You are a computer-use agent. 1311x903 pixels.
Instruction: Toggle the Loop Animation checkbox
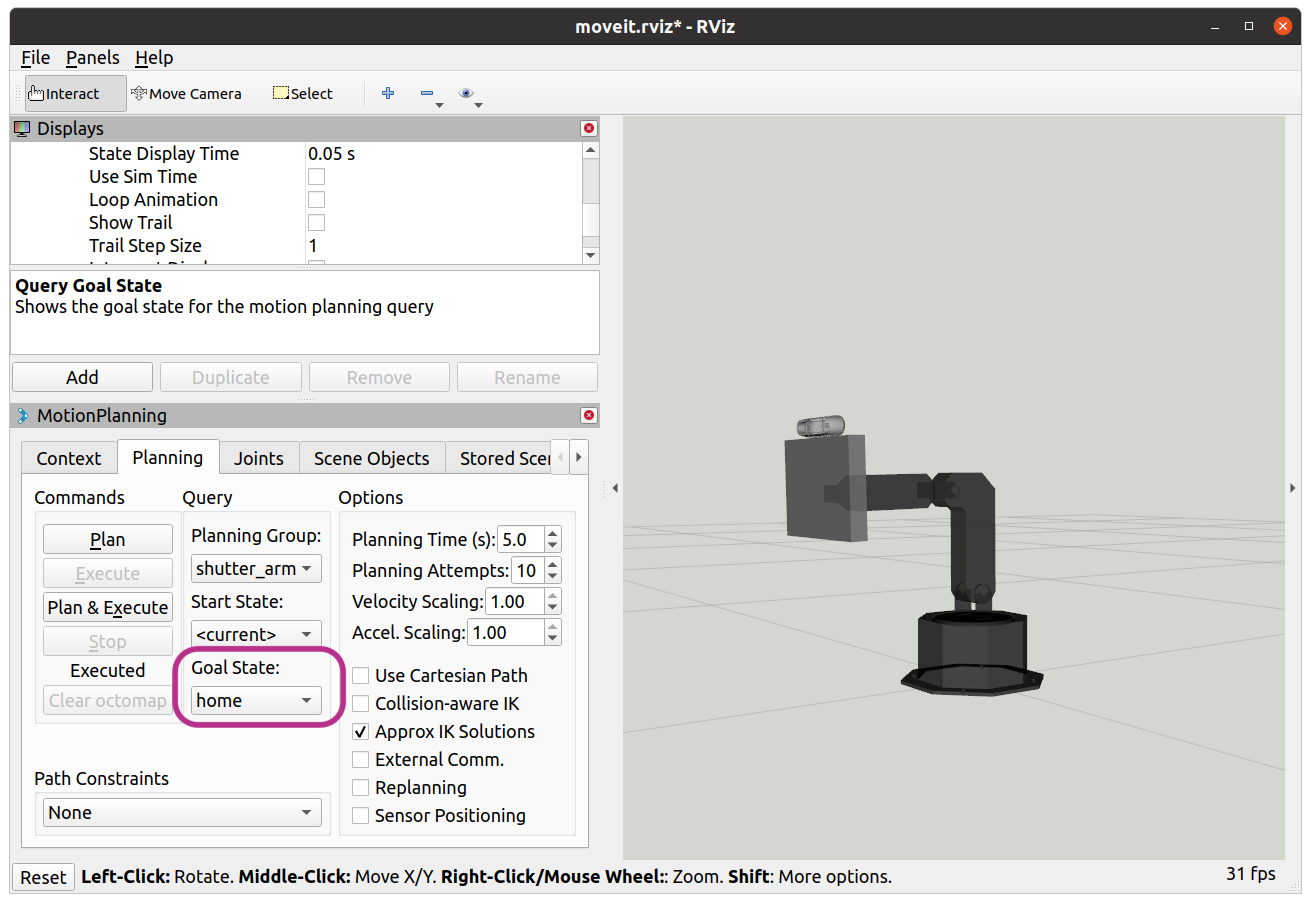(316, 200)
